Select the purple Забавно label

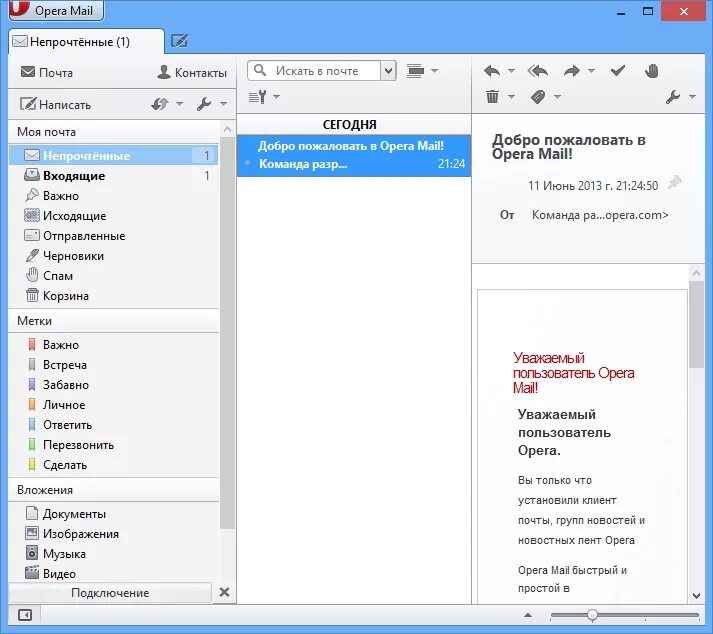click(x=113, y=385)
